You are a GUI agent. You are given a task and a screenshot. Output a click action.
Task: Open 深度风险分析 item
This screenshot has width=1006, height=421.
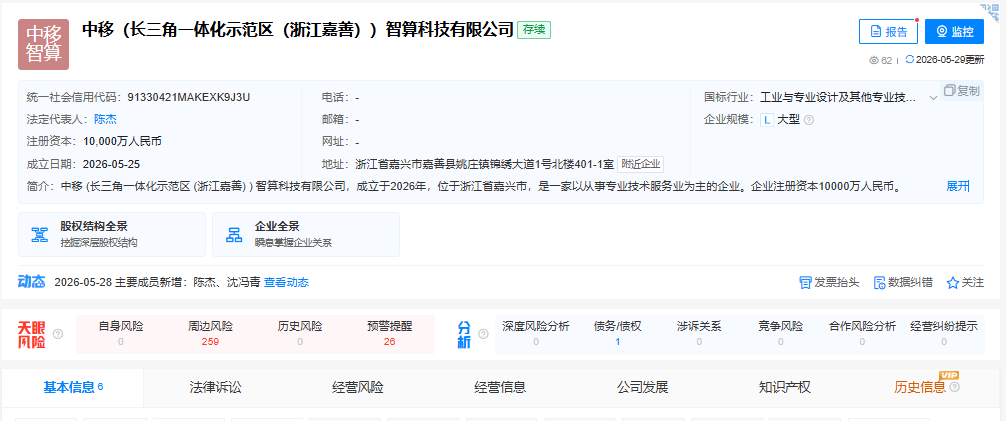coord(536,334)
